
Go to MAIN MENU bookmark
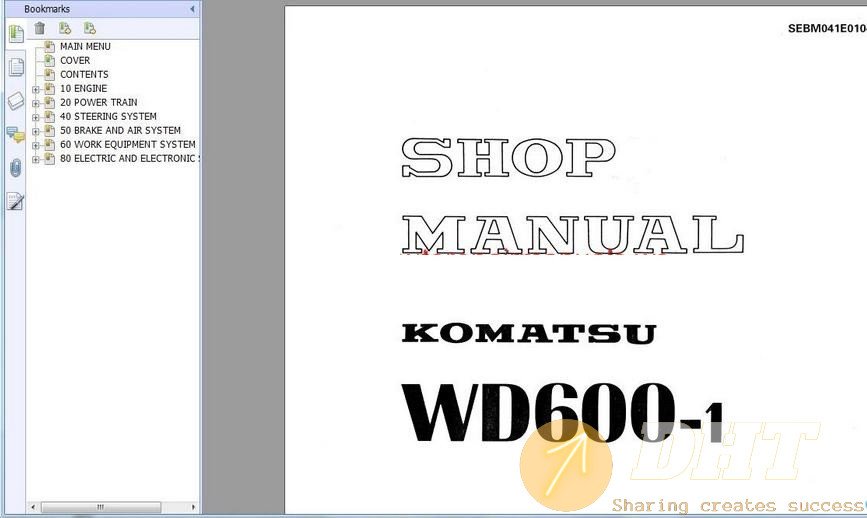85,46
